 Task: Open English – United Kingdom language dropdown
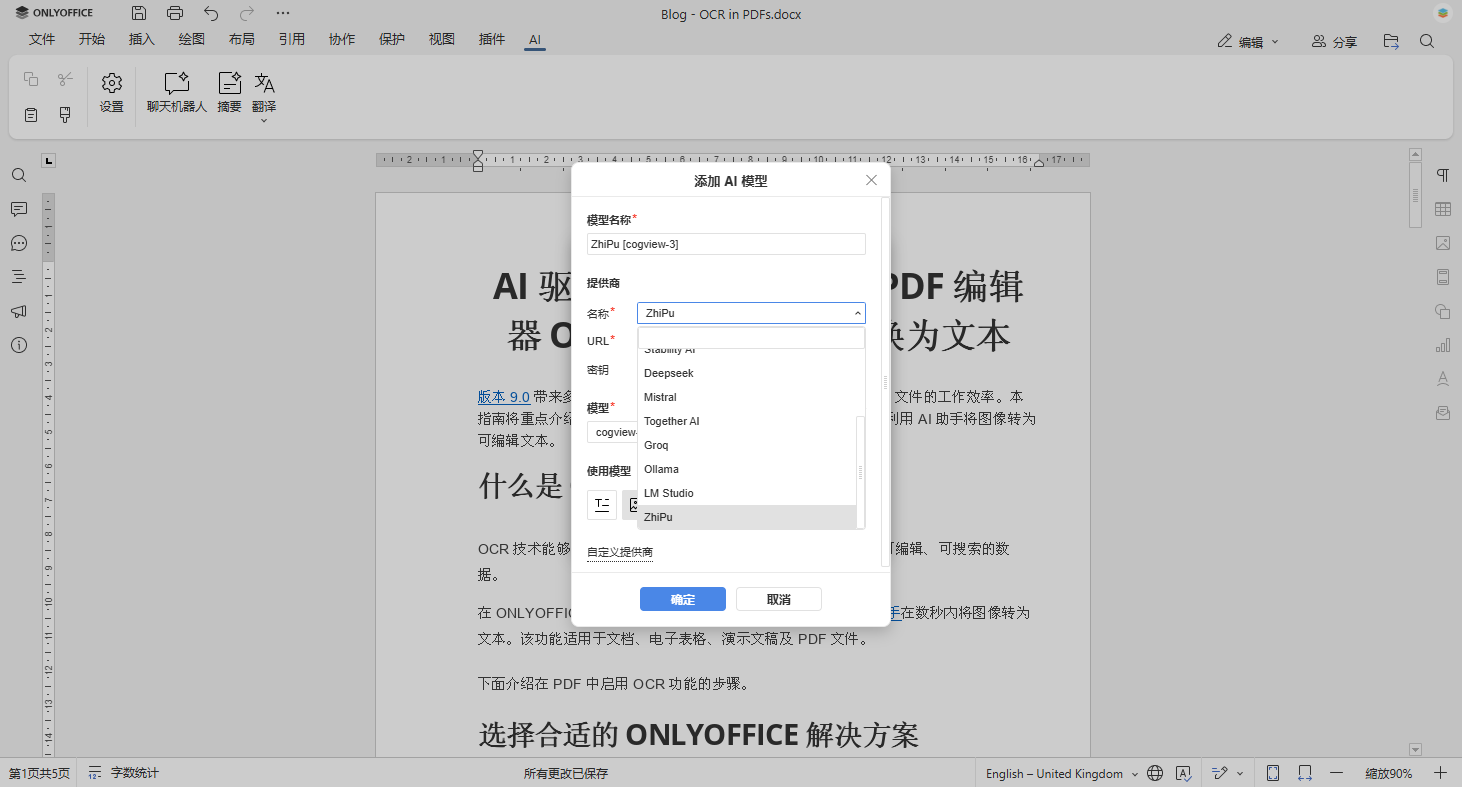pos(1061,773)
